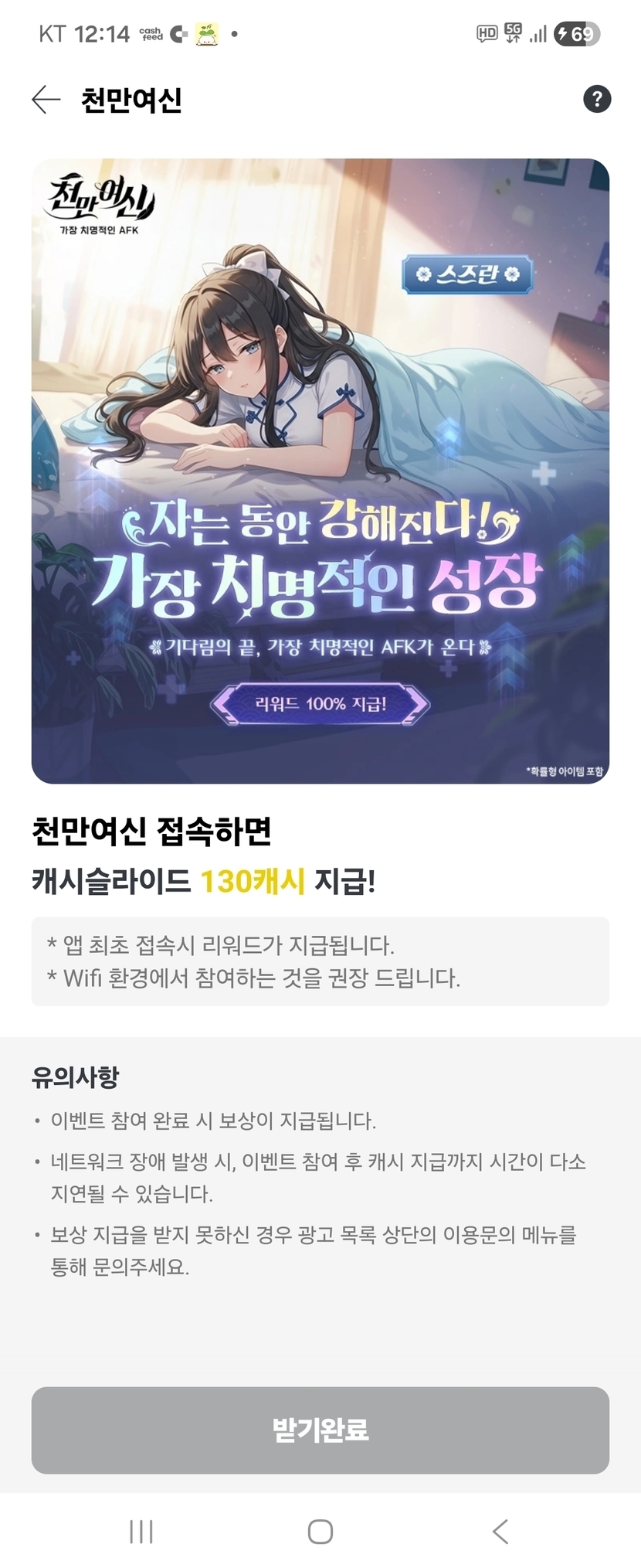Image resolution: width=641 pixels, height=1568 pixels.
Task: Tap the 스즈란 character name badge
Action: point(466,274)
